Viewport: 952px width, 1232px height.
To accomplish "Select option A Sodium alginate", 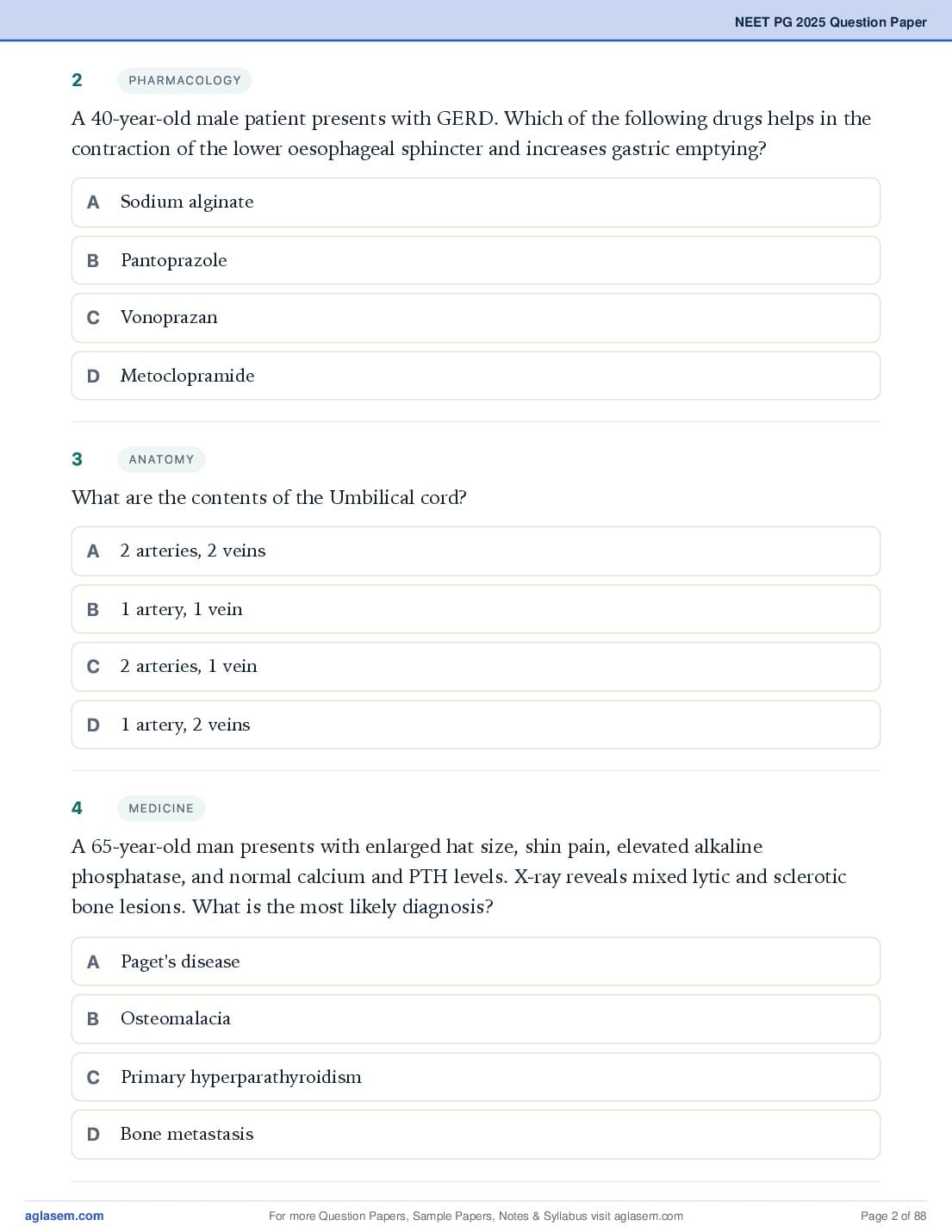I will [x=476, y=202].
